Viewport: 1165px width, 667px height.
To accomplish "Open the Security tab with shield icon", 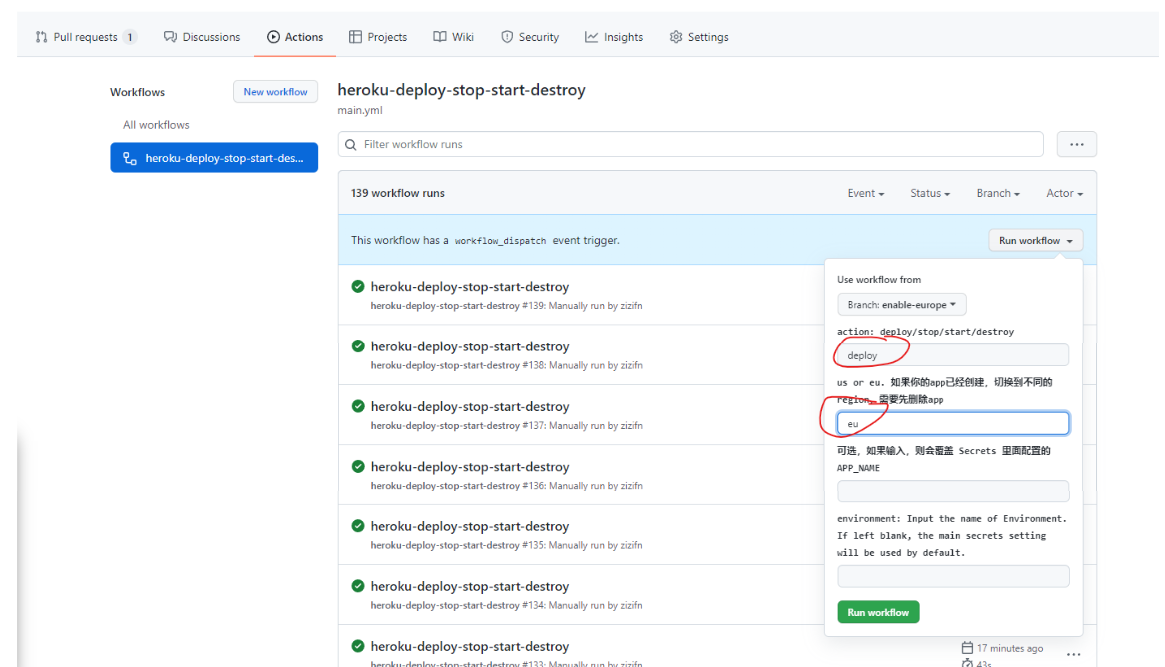I will (529, 37).
